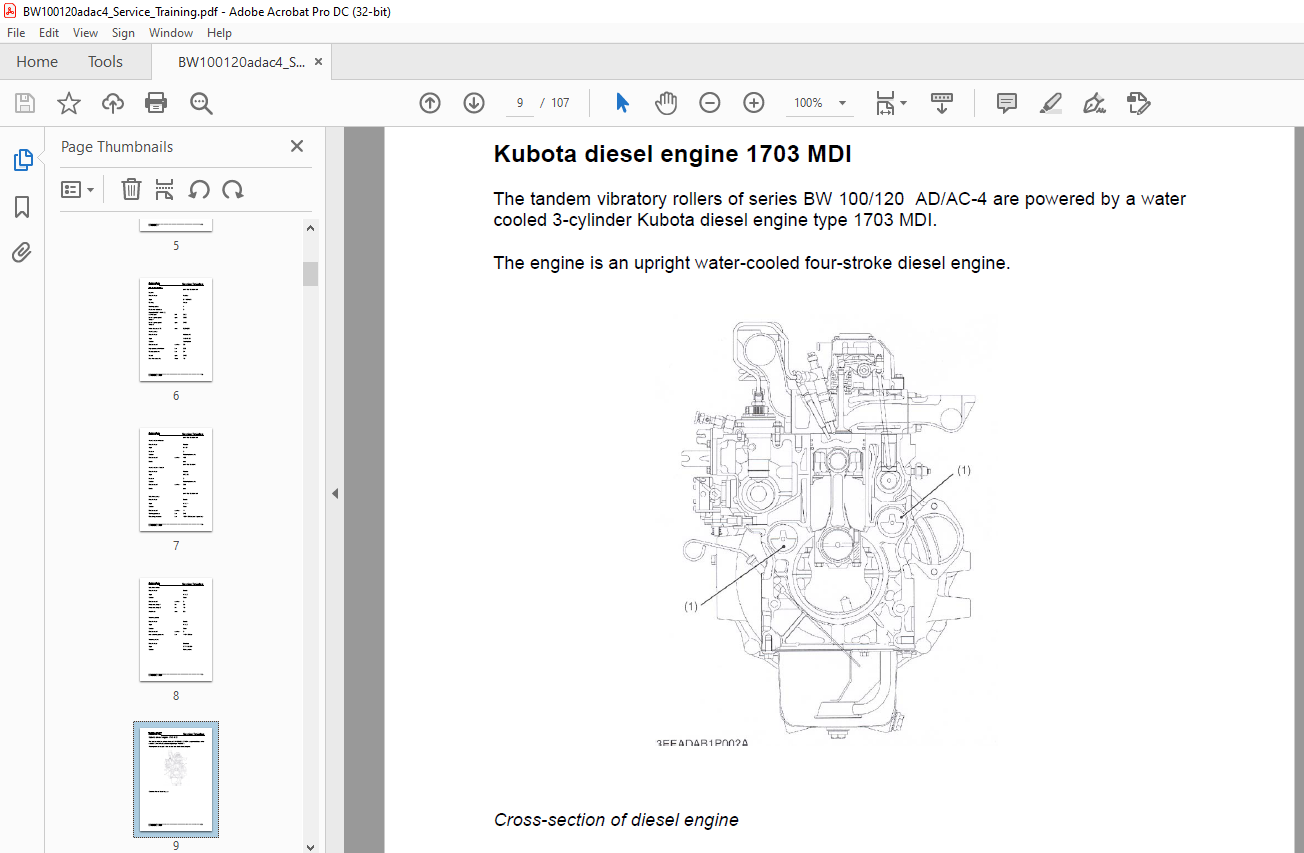
Task: Open the Find text magnifier
Action: click(x=201, y=103)
